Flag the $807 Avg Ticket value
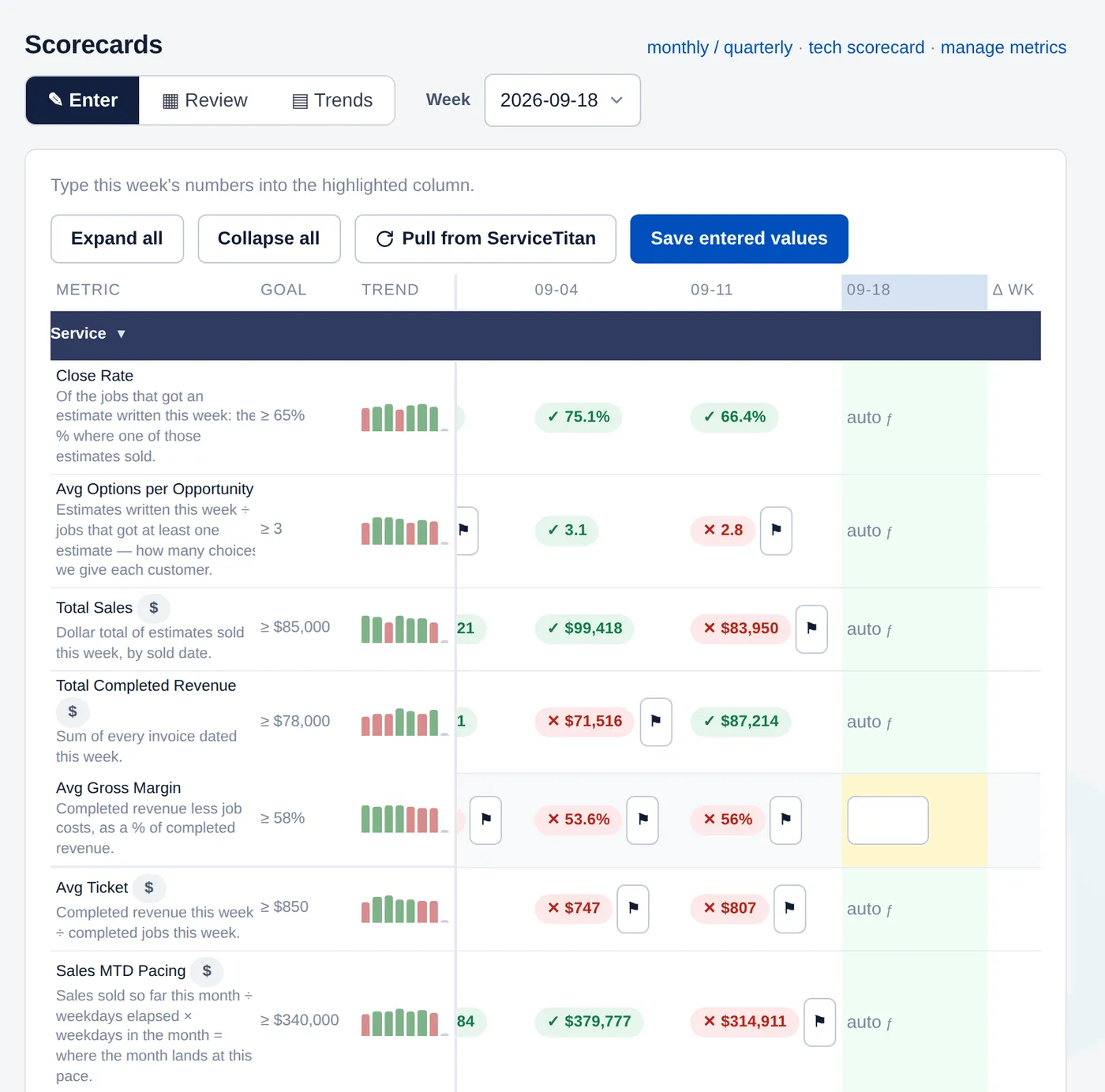The image size is (1105, 1092). (789, 909)
